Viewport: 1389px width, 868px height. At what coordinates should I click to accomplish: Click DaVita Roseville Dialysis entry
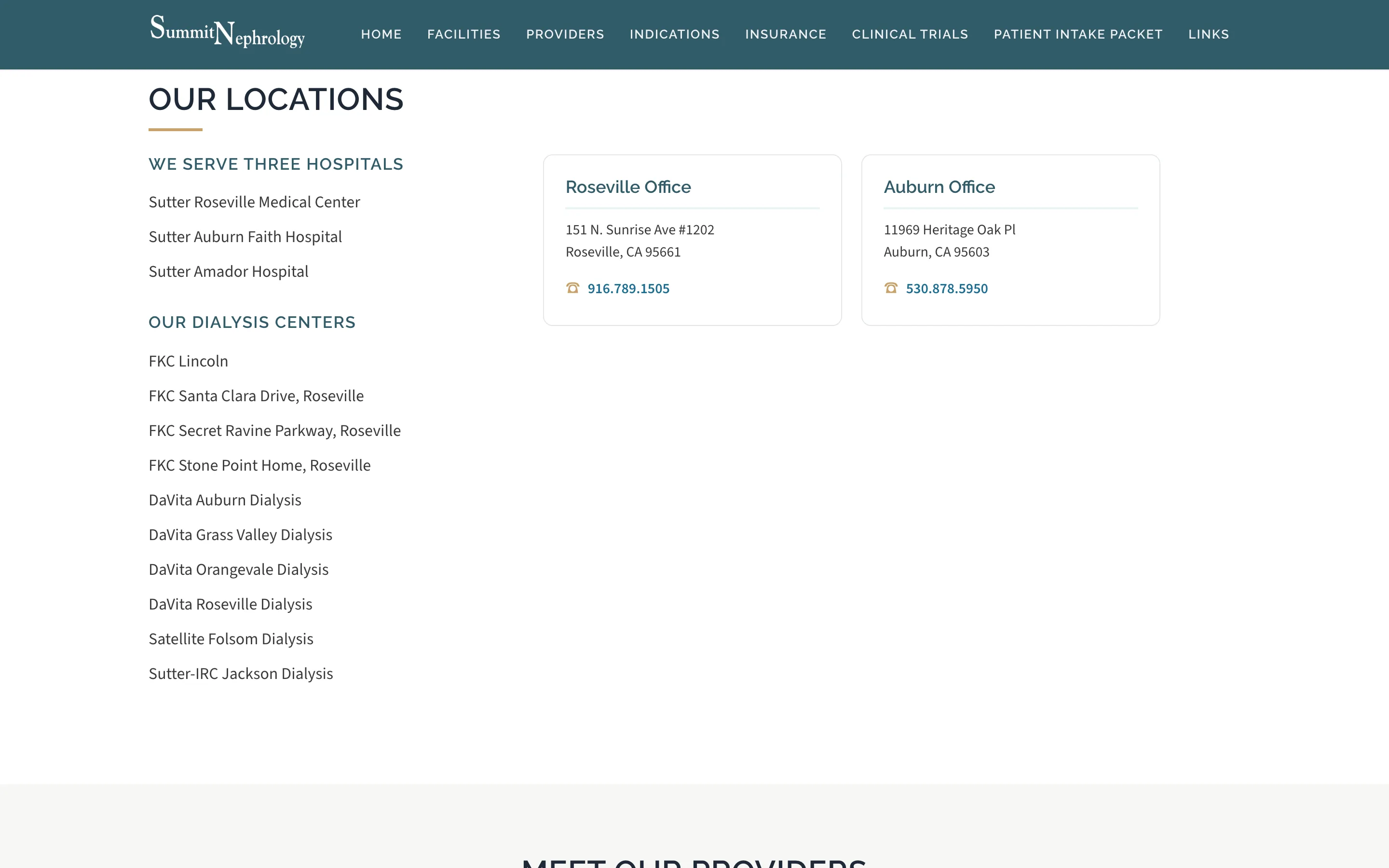point(230,605)
